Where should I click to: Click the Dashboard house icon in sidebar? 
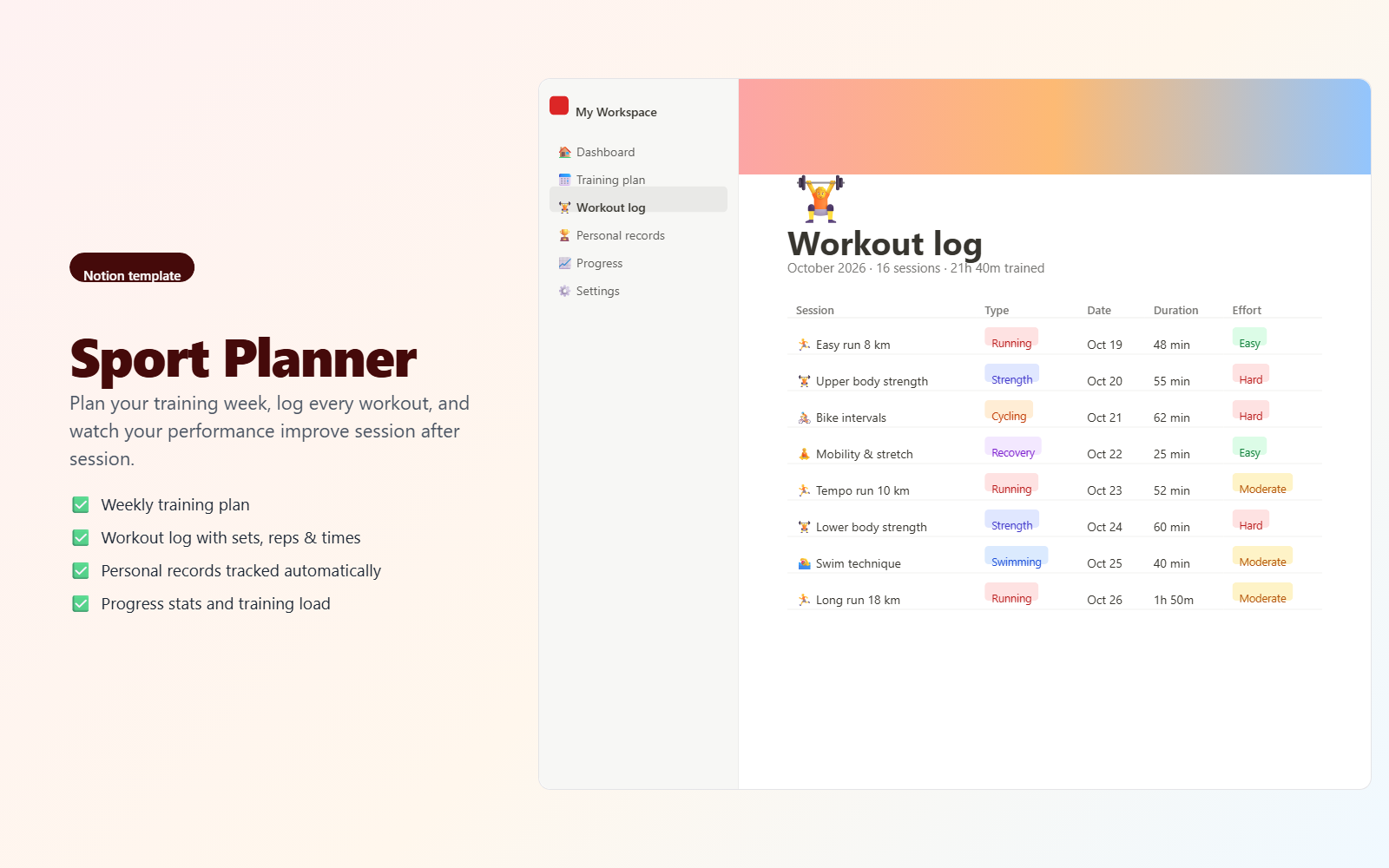564,152
